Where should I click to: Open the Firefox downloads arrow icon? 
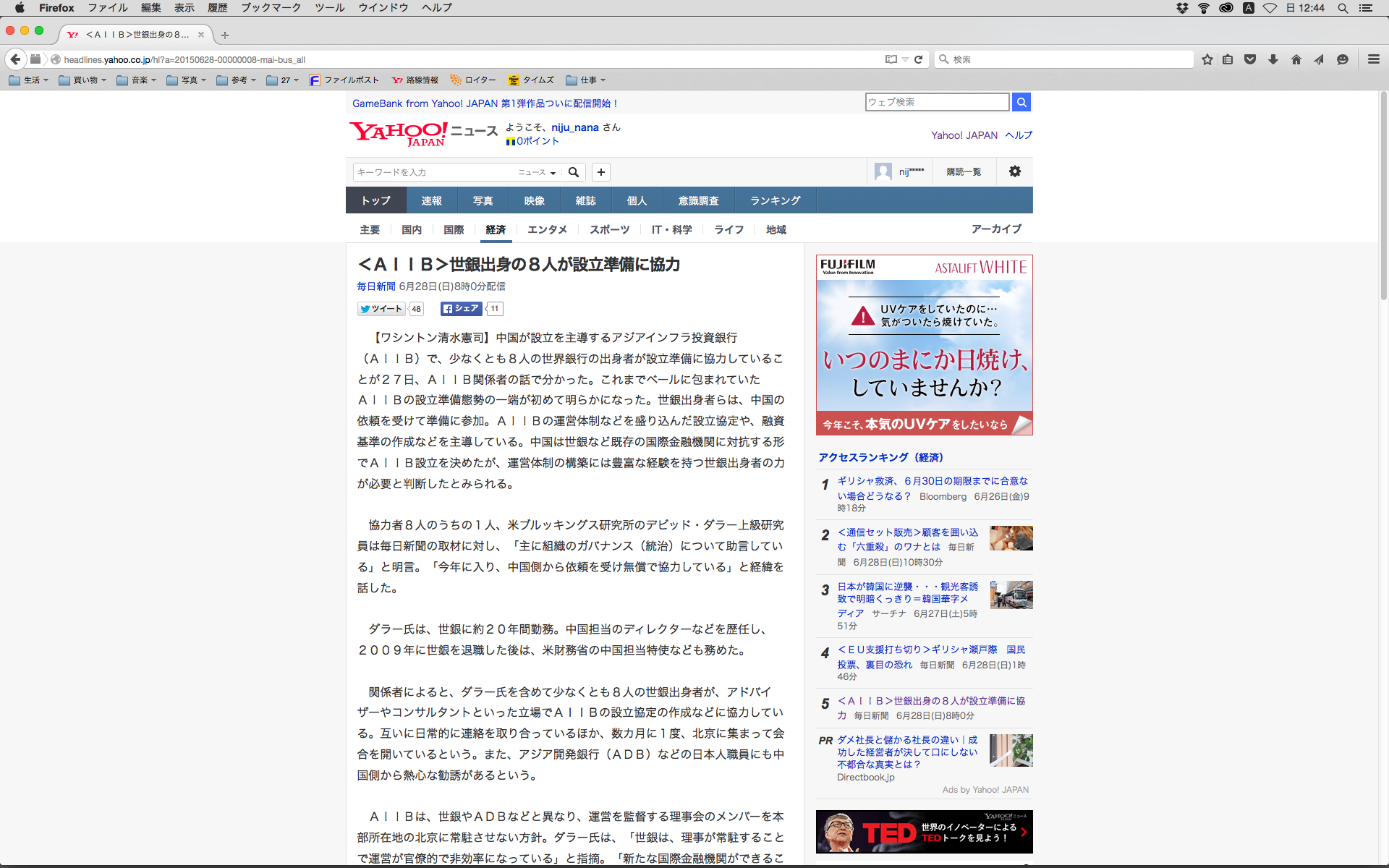click(1273, 59)
